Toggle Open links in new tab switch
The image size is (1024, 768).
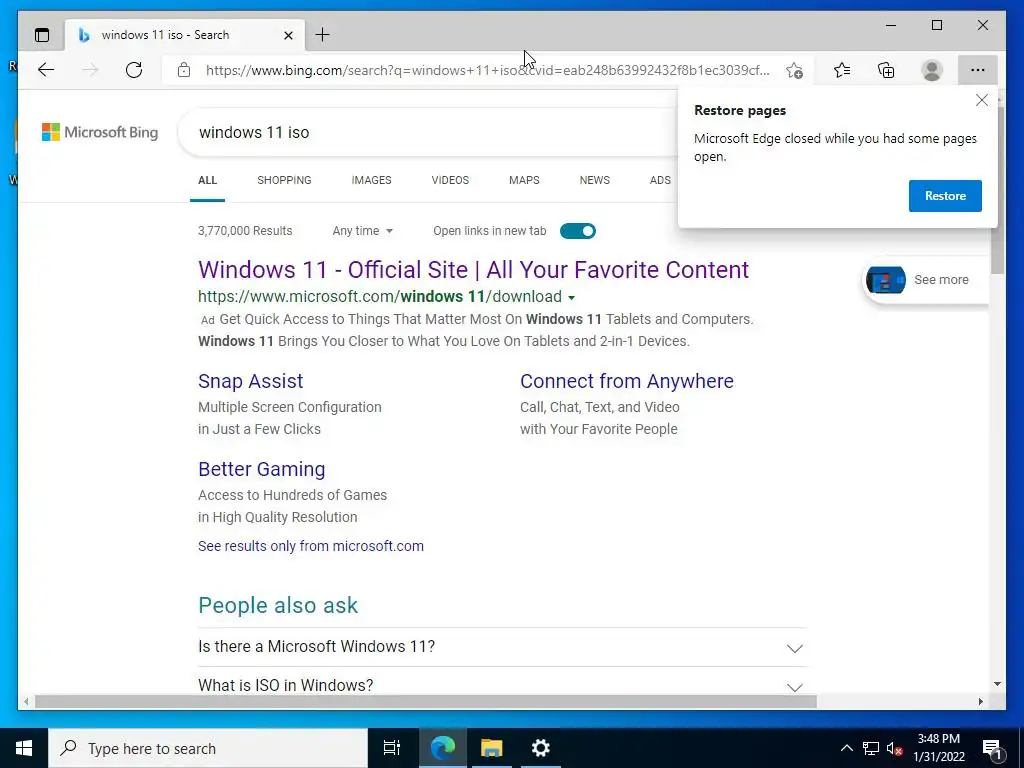pos(578,231)
